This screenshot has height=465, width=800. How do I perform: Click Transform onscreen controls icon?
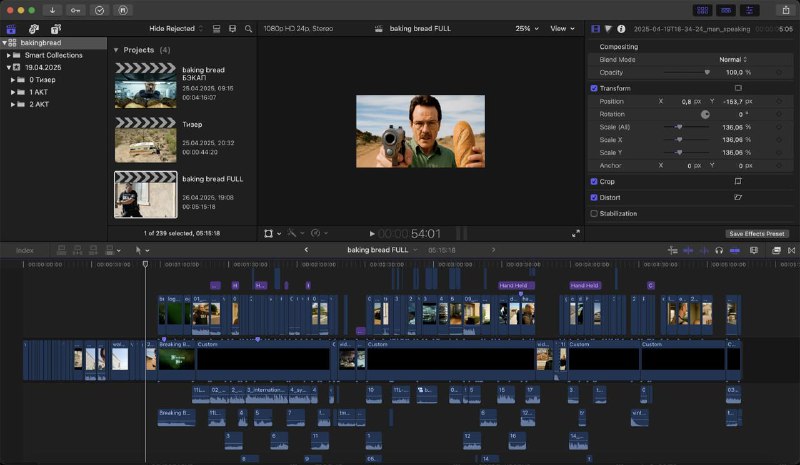[x=738, y=88]
